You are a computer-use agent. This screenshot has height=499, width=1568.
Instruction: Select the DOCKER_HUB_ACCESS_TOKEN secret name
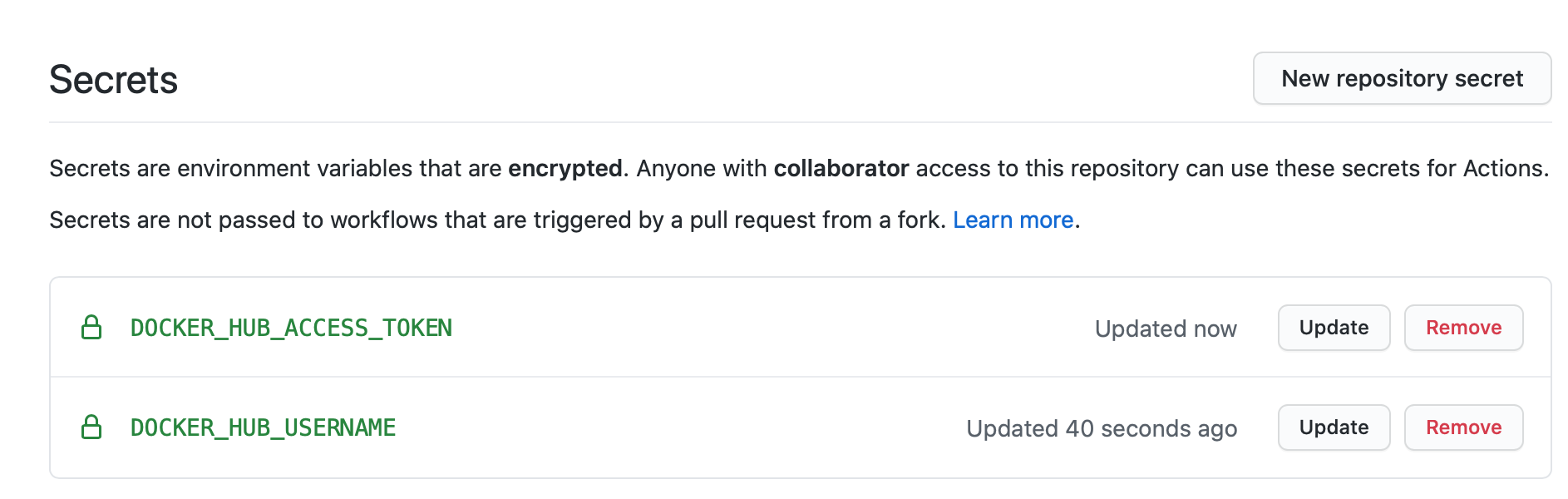click(x=291, y=328)
